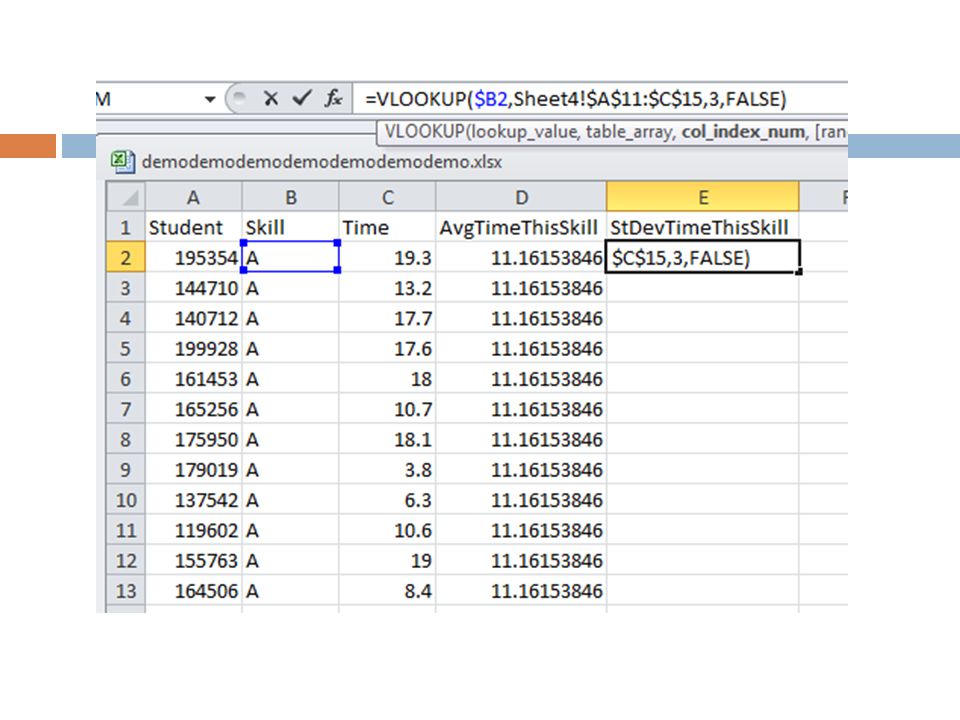Image resolution: width=960 pixels, height=720 pixels.
Task: Click the cell with student 195354
Action: (x=193, y=257)
